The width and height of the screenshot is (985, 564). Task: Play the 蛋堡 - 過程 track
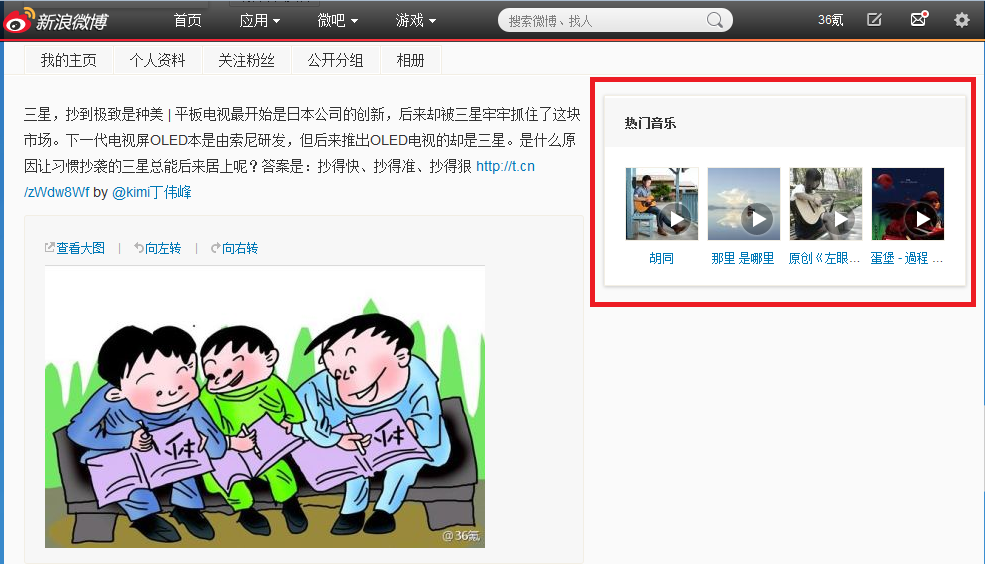(908, 203)
